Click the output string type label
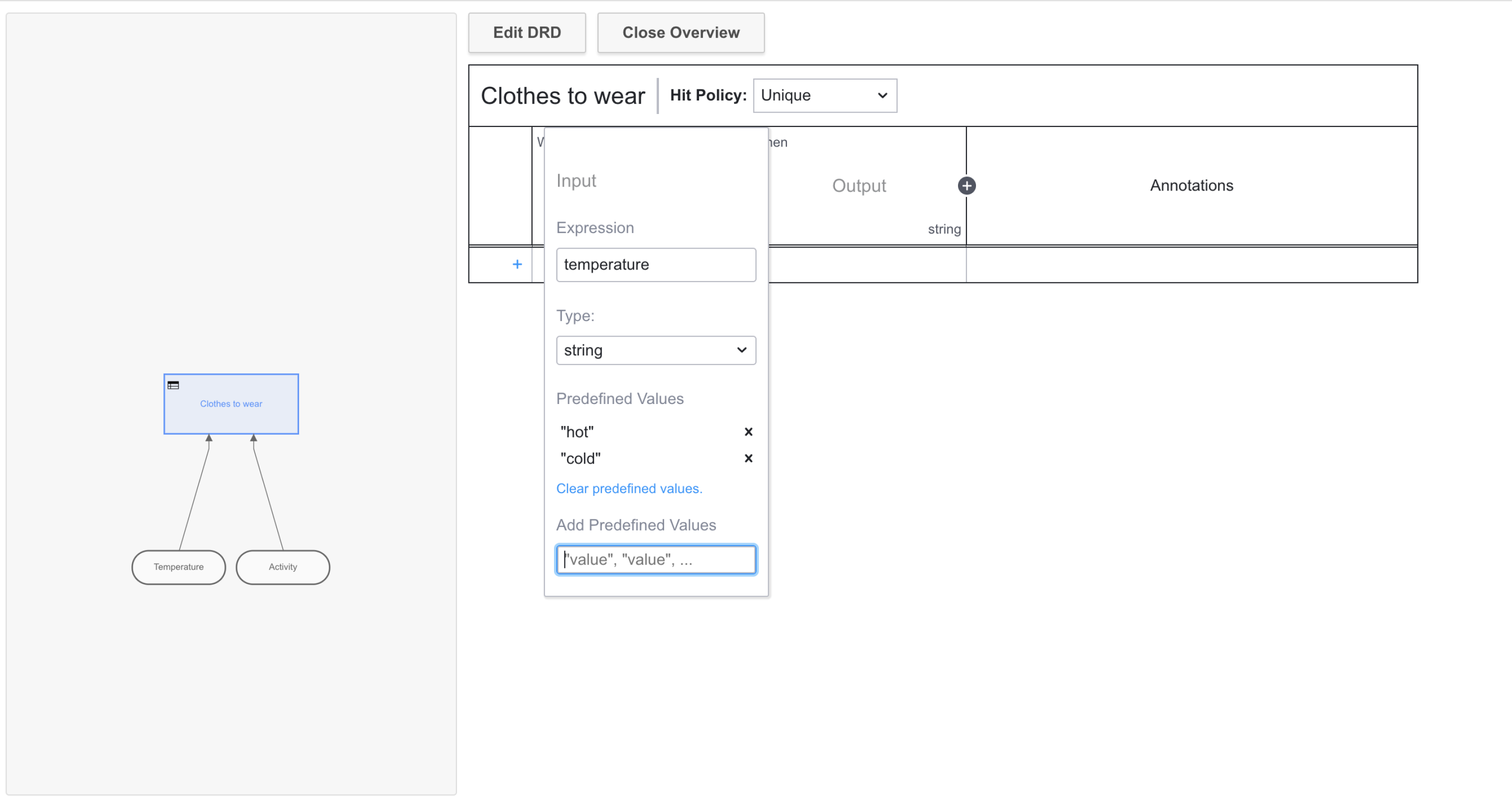 coord(943,229)
